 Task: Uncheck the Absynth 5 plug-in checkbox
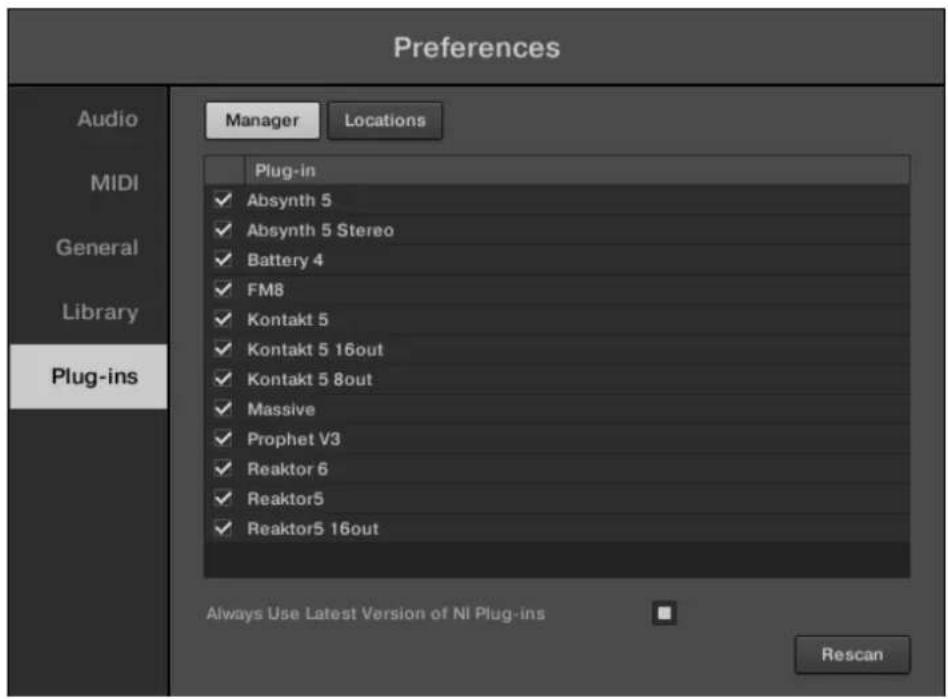(x=223, y=201)
